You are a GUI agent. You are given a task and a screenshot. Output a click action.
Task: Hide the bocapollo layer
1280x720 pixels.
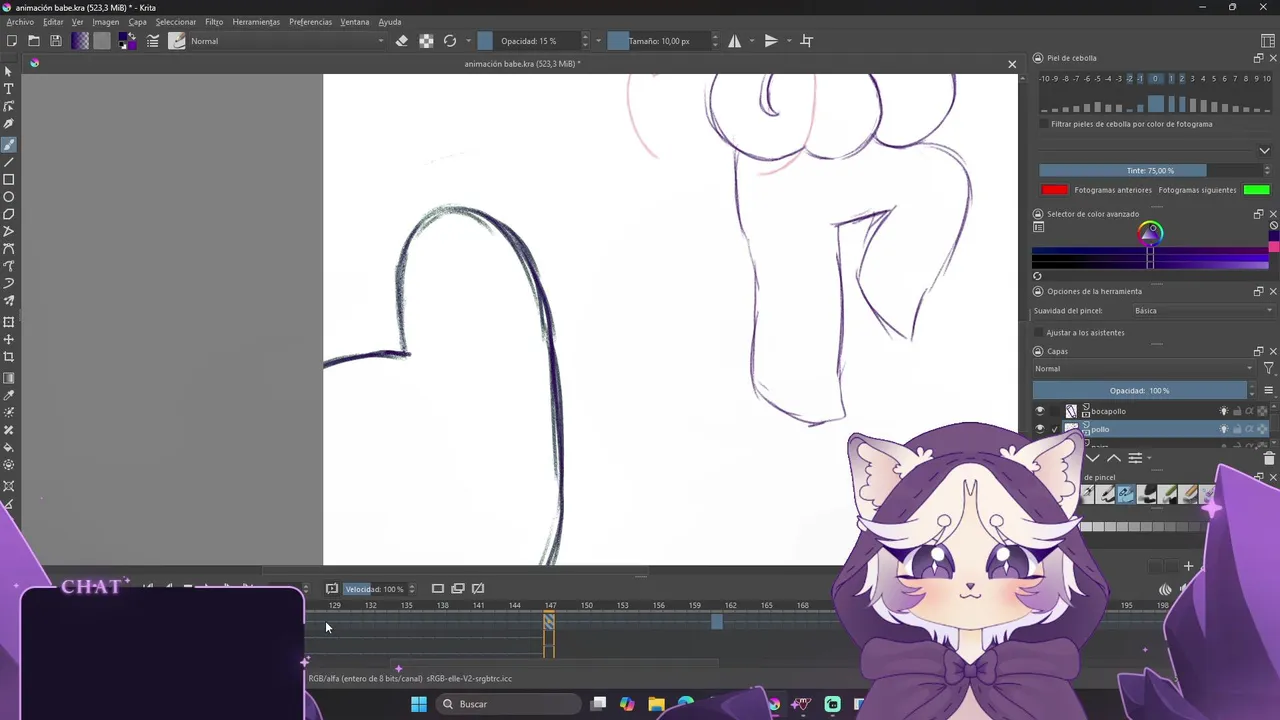point(1040,411)
